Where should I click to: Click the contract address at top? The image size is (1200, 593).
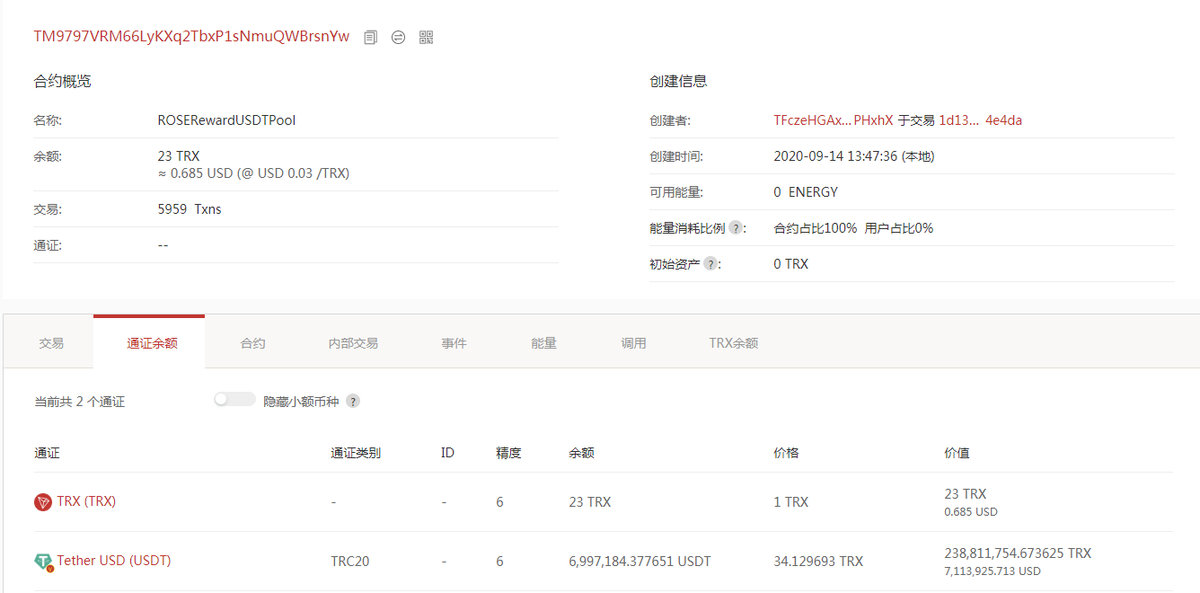[x=192, y=36]
